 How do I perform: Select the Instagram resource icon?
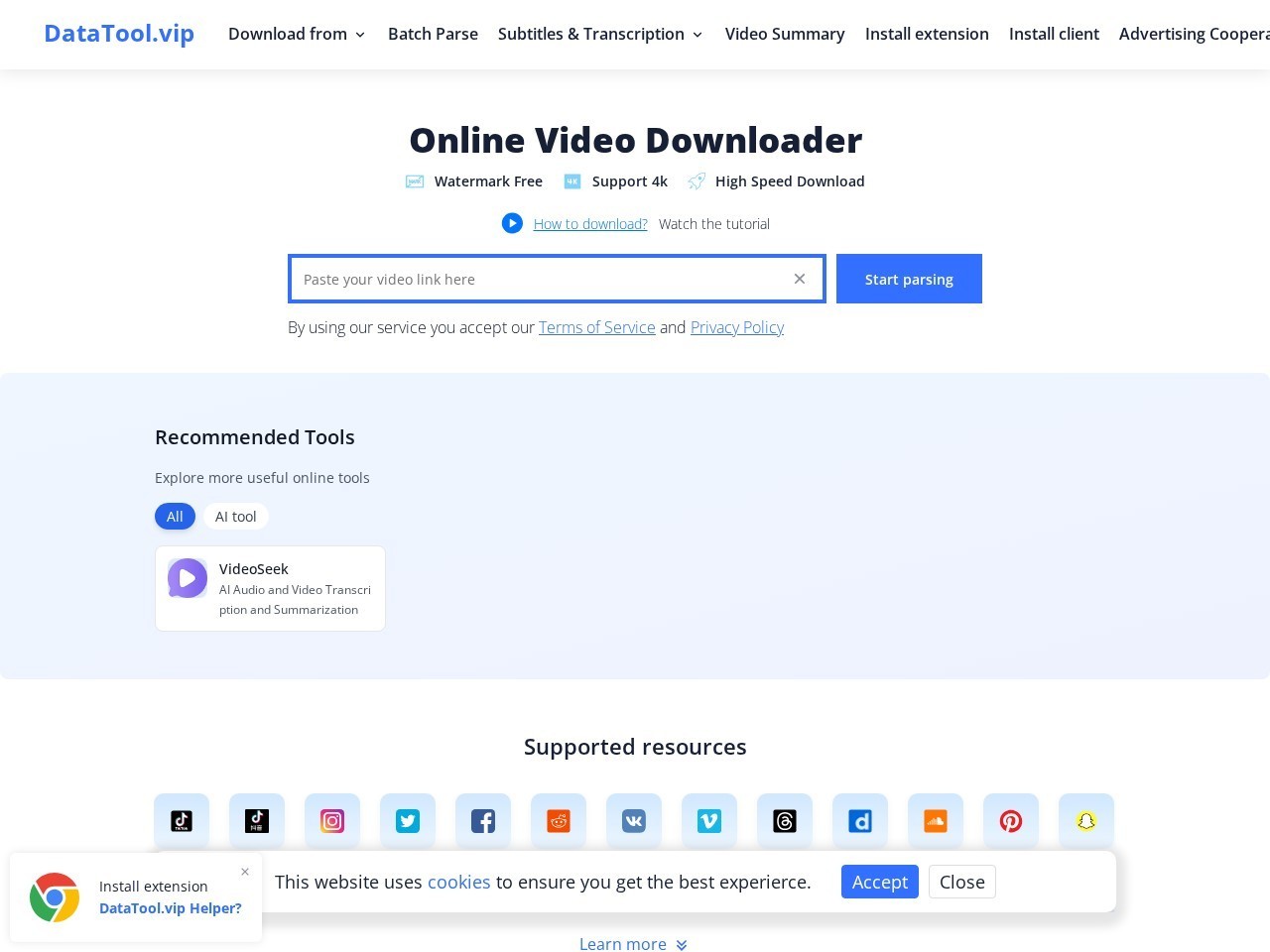tap(332, 821)
